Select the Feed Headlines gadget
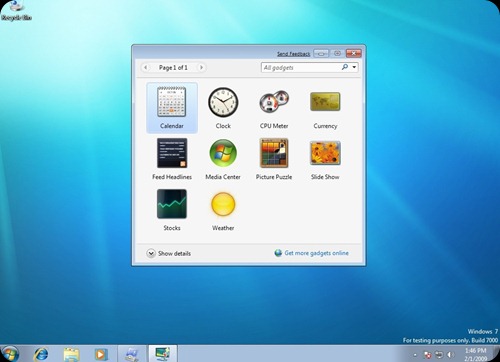The image size is (500, 362). [172, 159]
